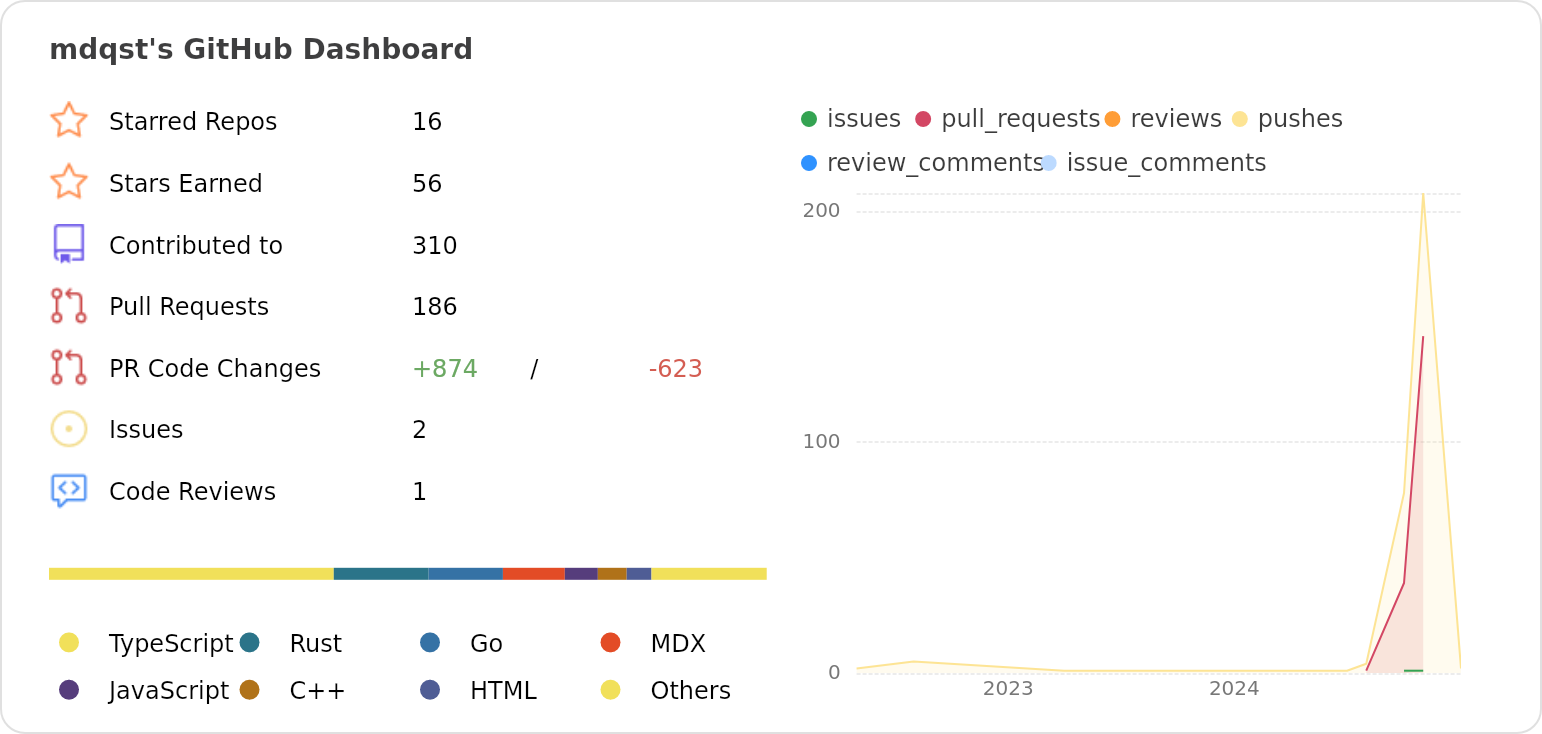Viewport: 1542px width, 734px height.
Task: Hide the pushes series via legend
Action: point(1288,119)
